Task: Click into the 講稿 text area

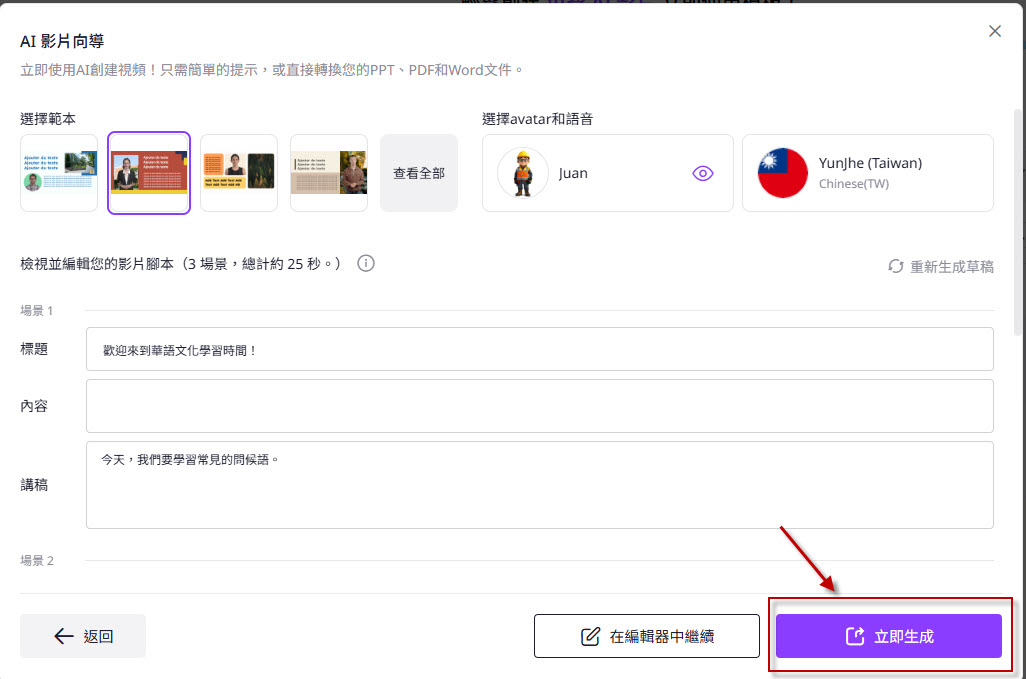Action: click(539, 485)
